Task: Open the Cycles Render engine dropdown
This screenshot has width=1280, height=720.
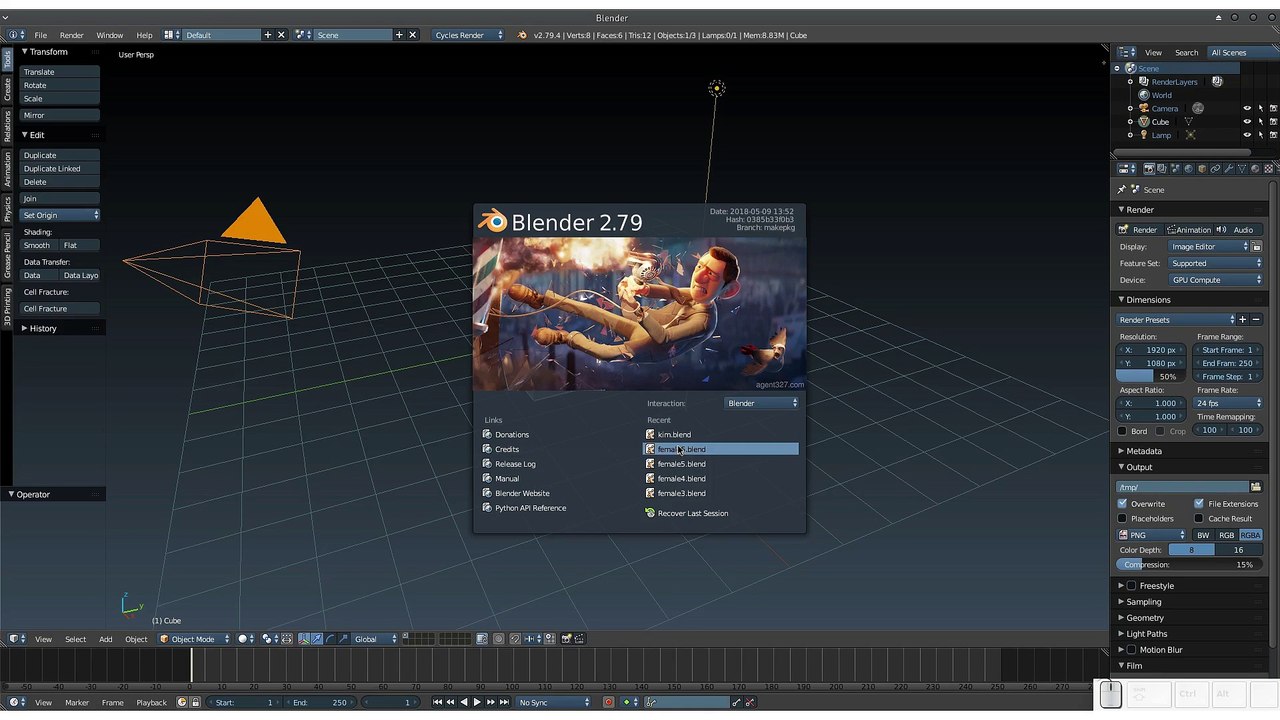Action: point(468,35)
